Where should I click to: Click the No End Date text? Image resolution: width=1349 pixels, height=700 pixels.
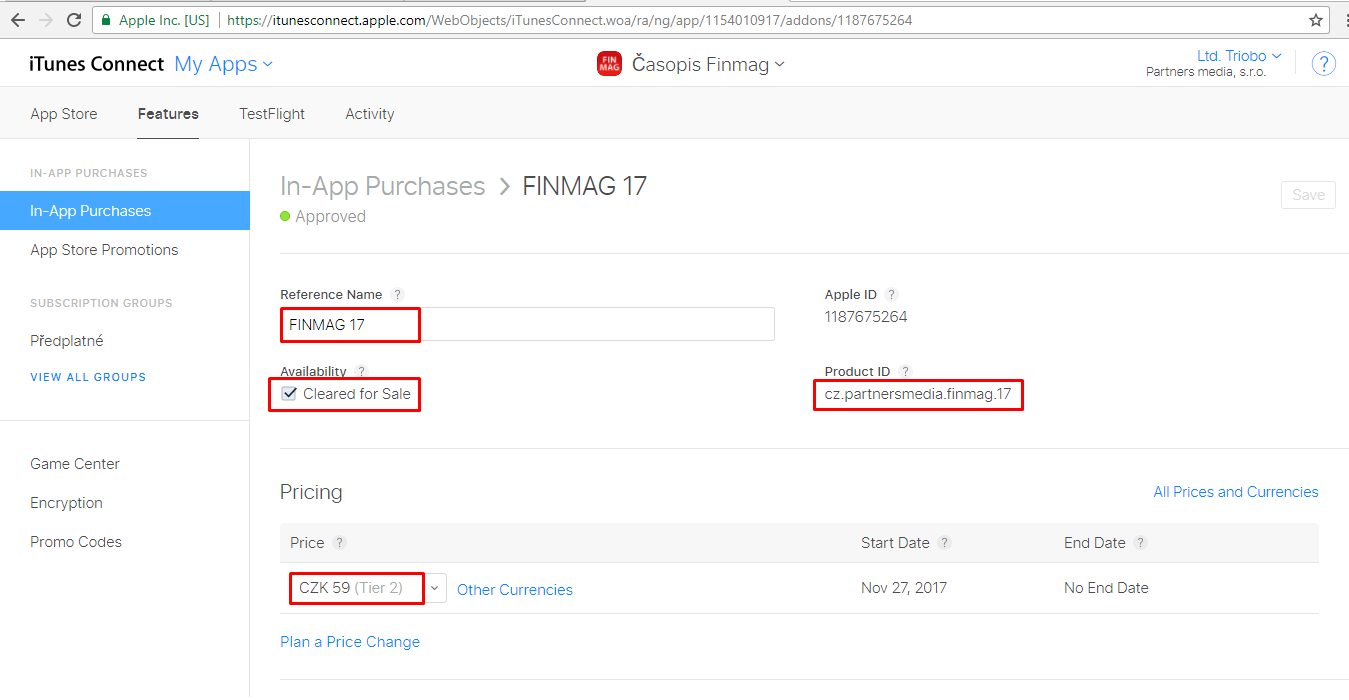(x=1106, y=588)
